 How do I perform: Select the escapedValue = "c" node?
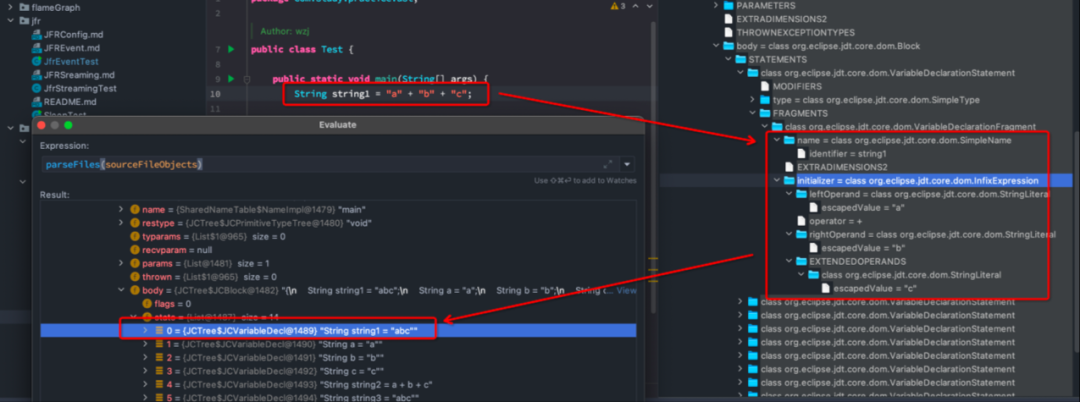coord(875,288)
